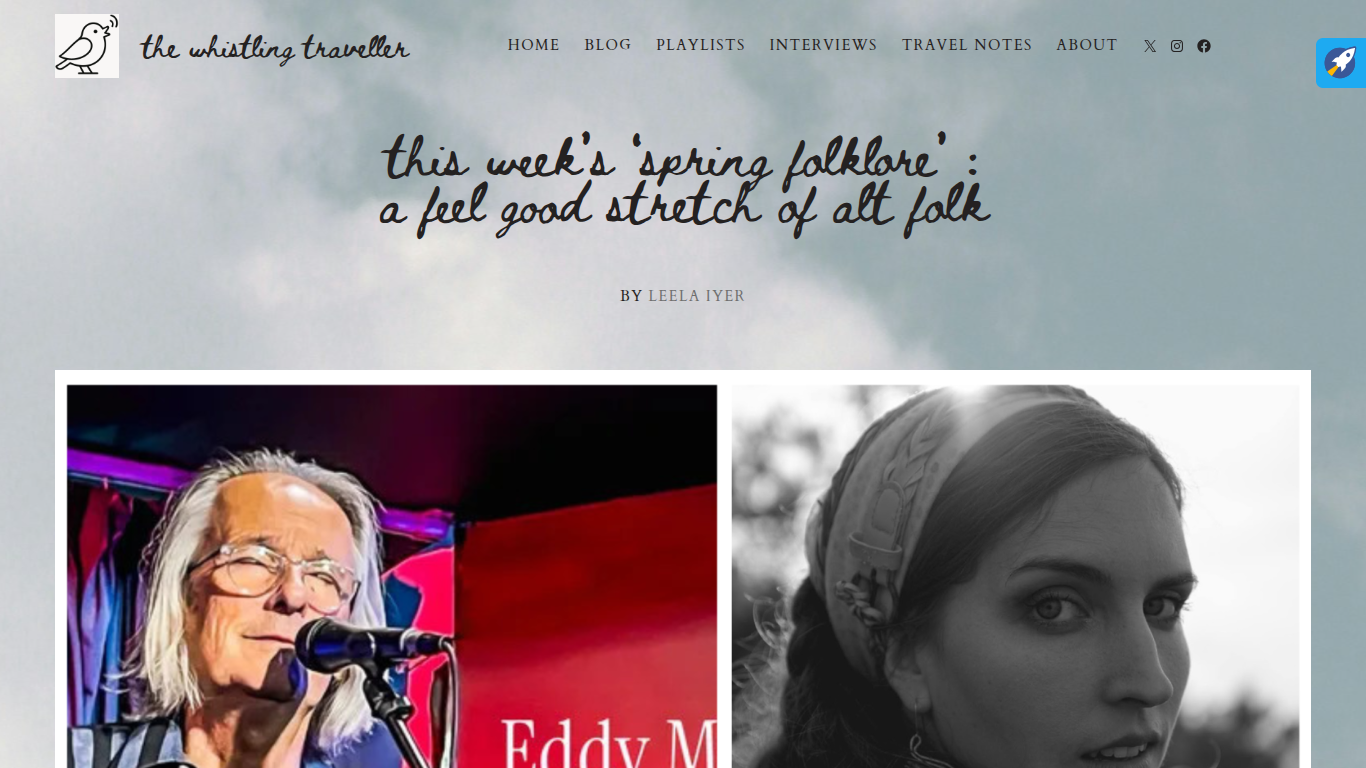Visit author Leela Iyer's page

coord(697,296)
